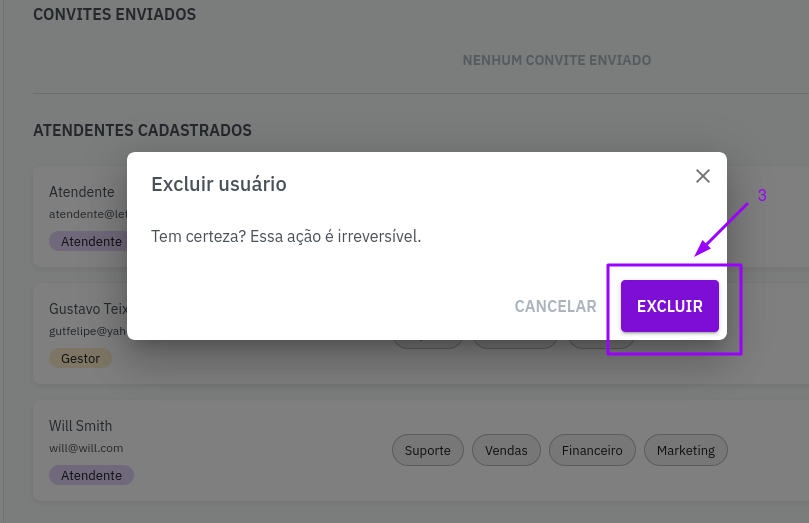Image resolution: width=809 pixels, height=523 pixels.
Task: Select Will Smith's Suporte tag
Action: (427, 450)
